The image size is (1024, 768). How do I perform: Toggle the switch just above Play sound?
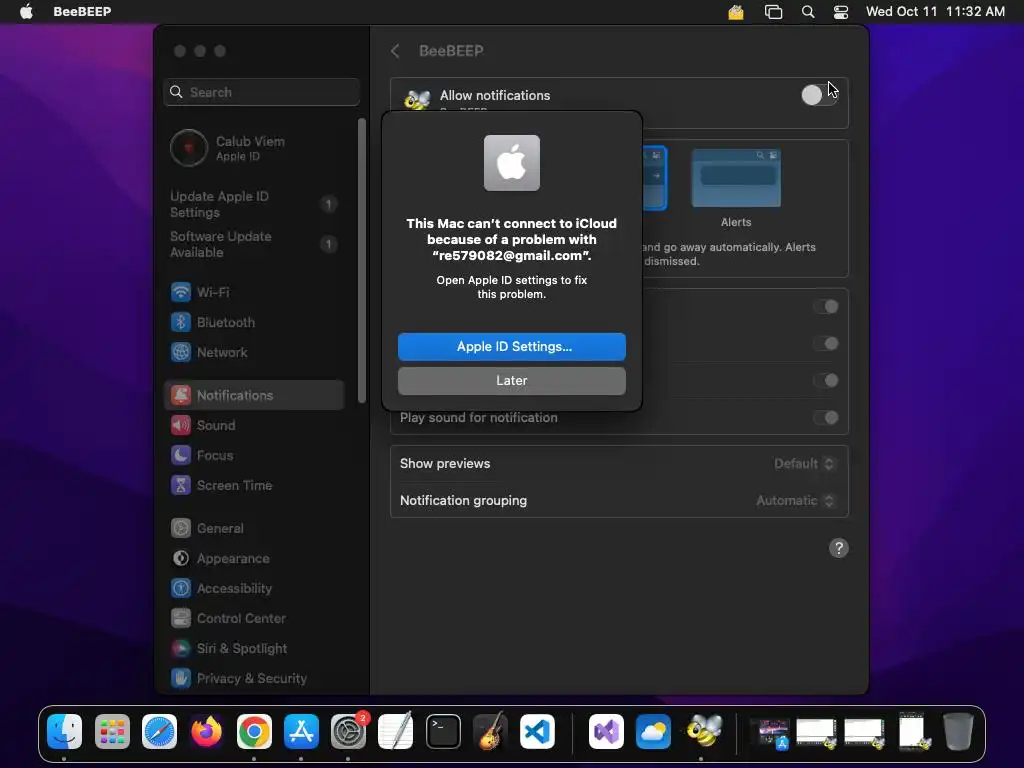pyautogui.click(x=825, y=381)
